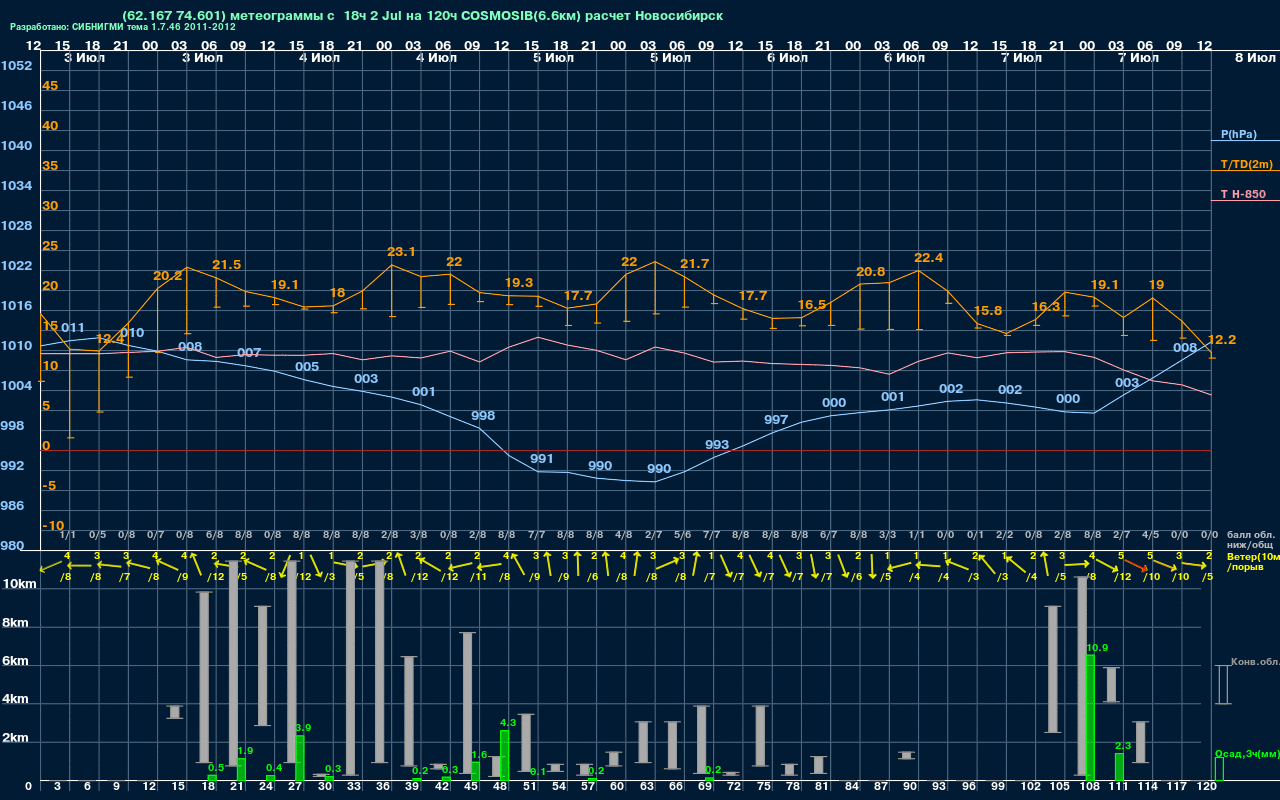
Task: Click the hour 96 mark on the bottom axis
Action: pyautogui.click(x=969, y=788)
